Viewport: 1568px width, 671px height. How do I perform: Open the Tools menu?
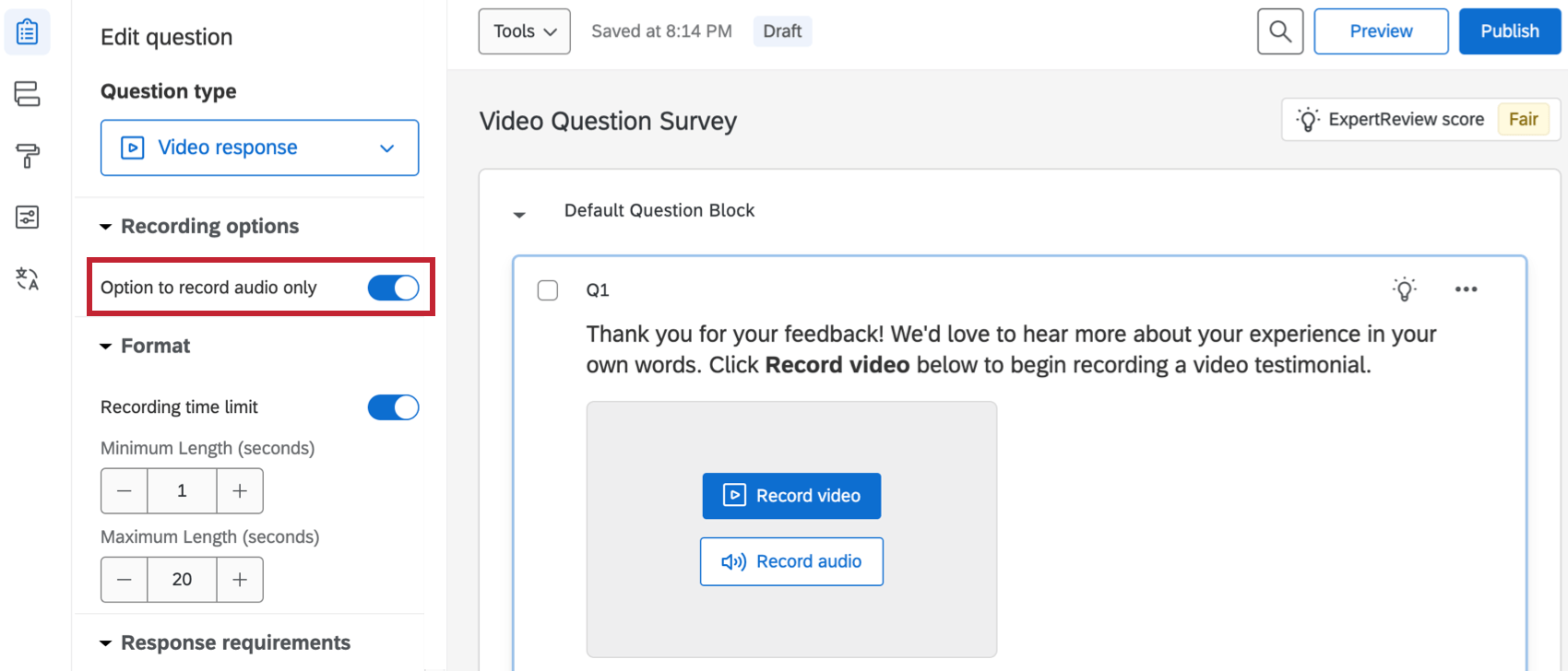[524, 31]
